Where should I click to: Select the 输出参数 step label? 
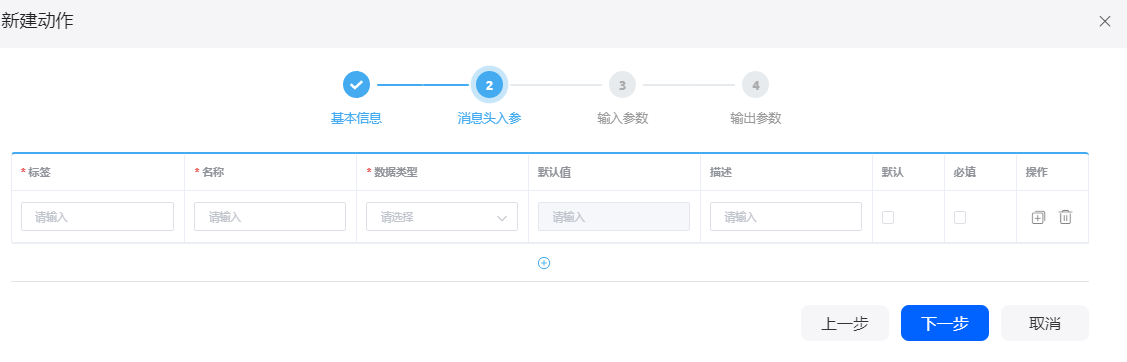click(x=755, y=119)
